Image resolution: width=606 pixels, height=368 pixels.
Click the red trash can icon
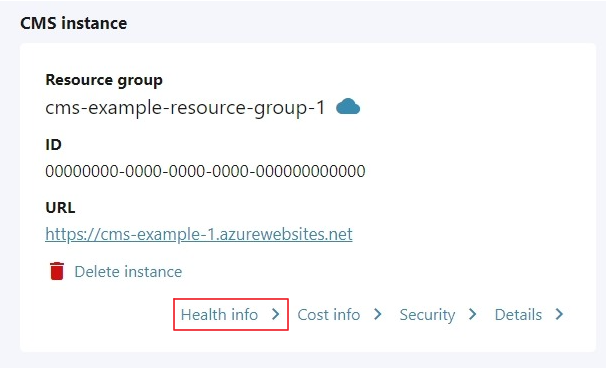pos(57,271)
